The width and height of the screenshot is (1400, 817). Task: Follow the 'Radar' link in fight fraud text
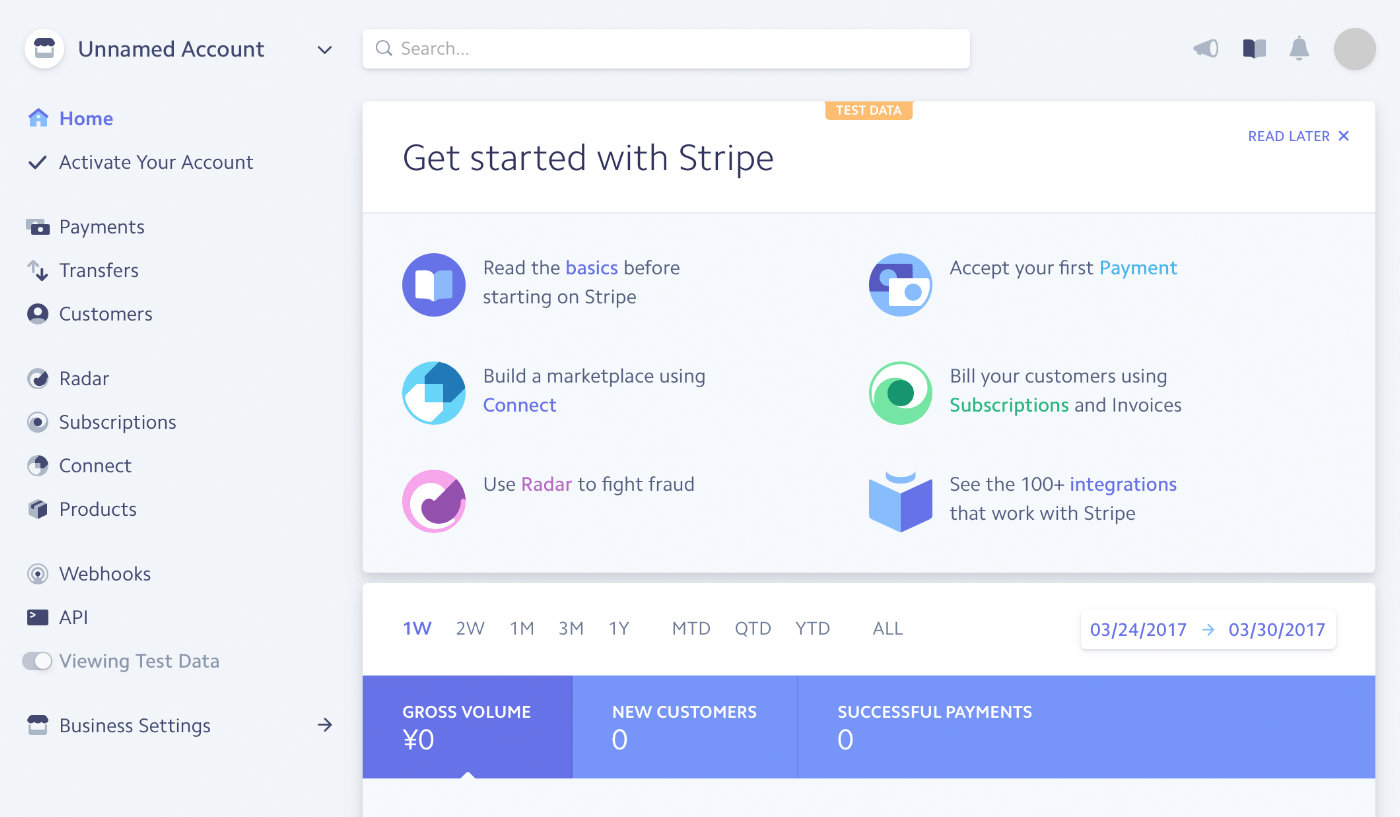tap(547, 484)
